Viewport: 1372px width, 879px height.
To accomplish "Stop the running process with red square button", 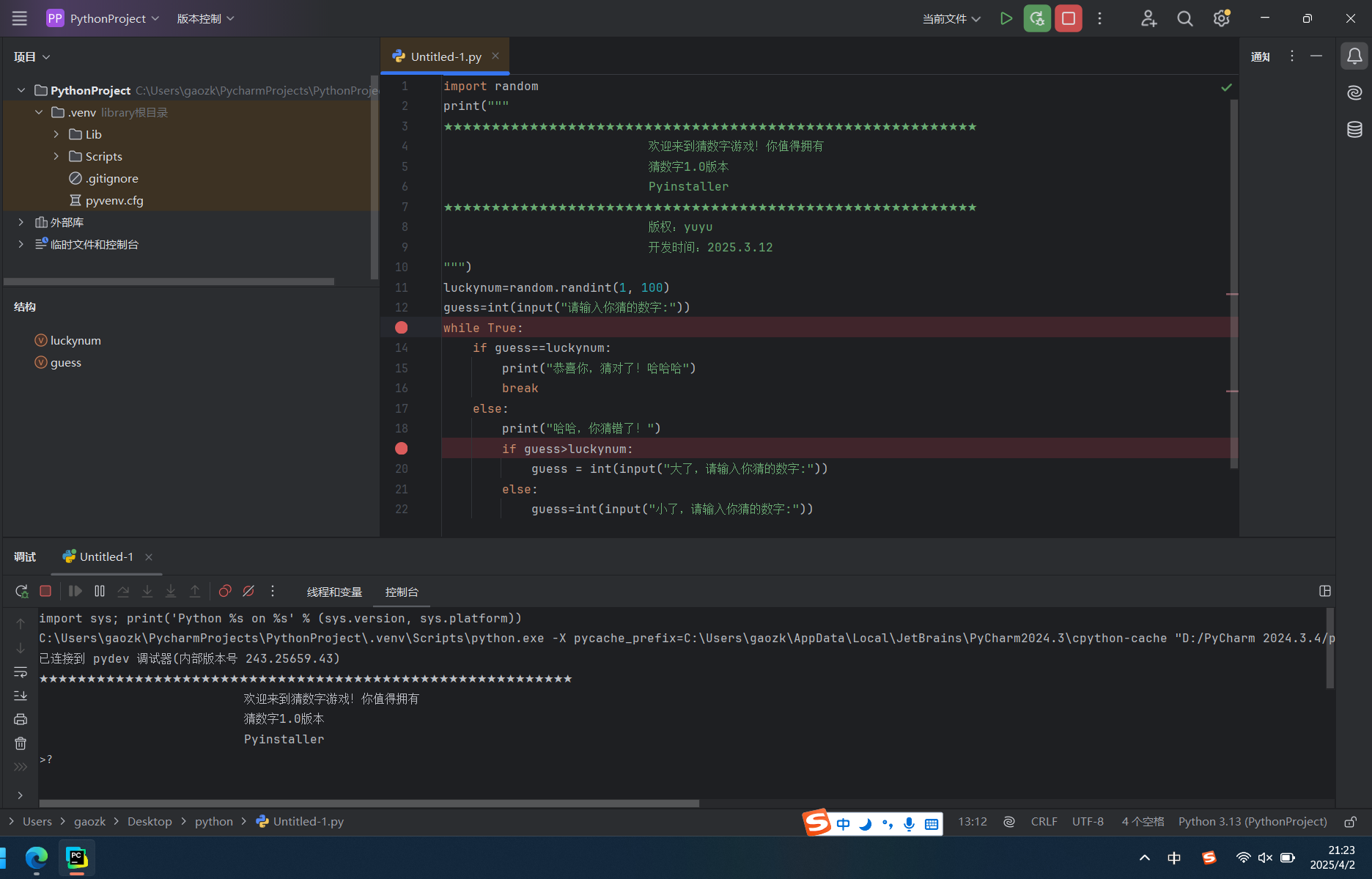I will (1069, 18).
